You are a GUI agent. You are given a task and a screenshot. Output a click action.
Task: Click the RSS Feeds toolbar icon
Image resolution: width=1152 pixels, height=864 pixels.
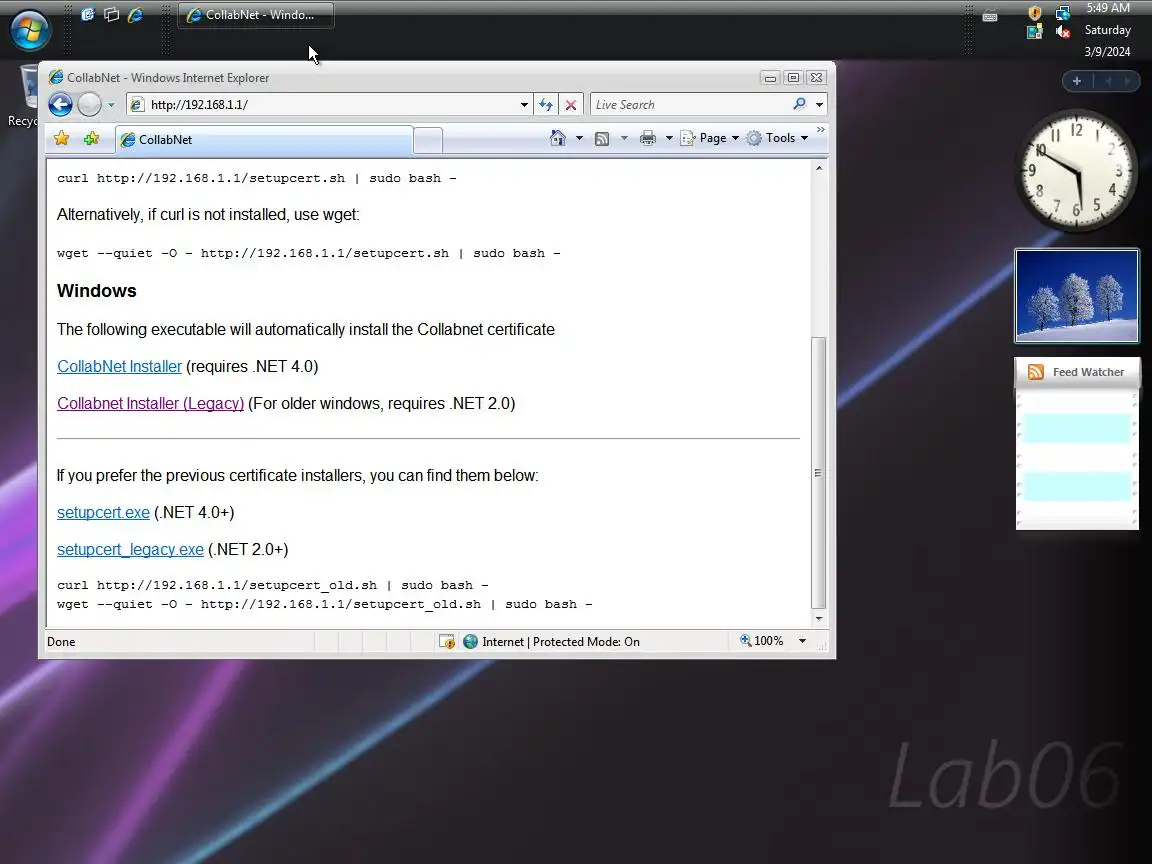pos(602,138)
